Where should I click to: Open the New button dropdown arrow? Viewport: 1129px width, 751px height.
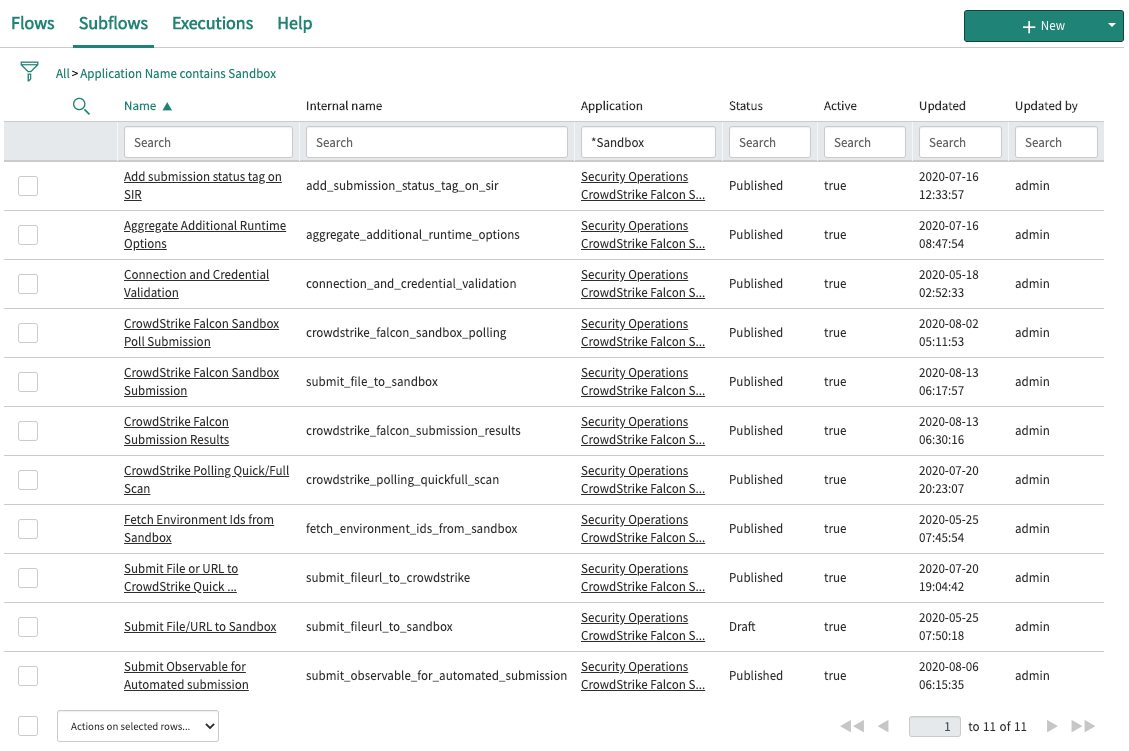pyautogui.click(x=1112, y=25)
